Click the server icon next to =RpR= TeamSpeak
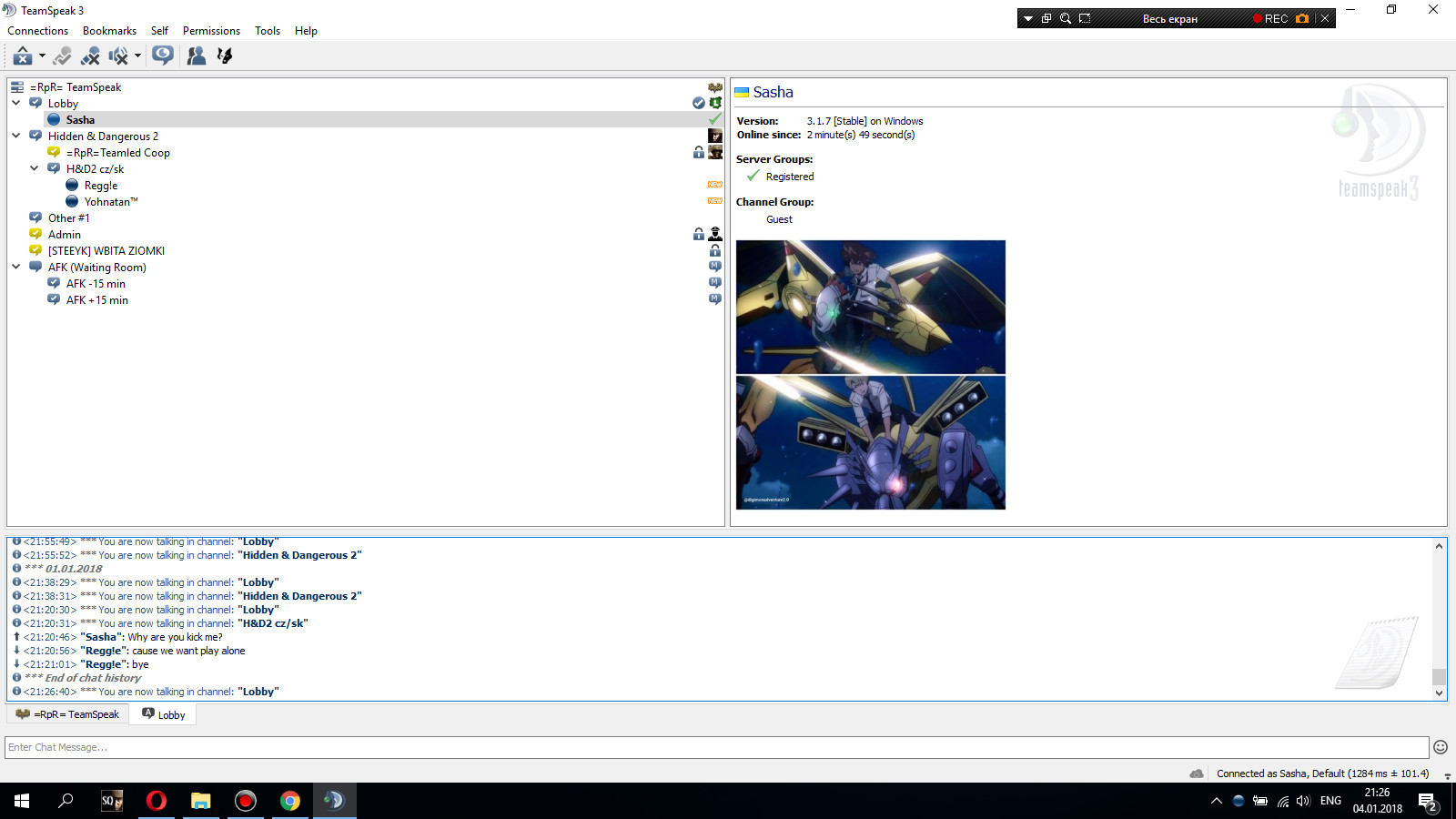The height and width of the screenshot is (819, 1456). (715, 87)
